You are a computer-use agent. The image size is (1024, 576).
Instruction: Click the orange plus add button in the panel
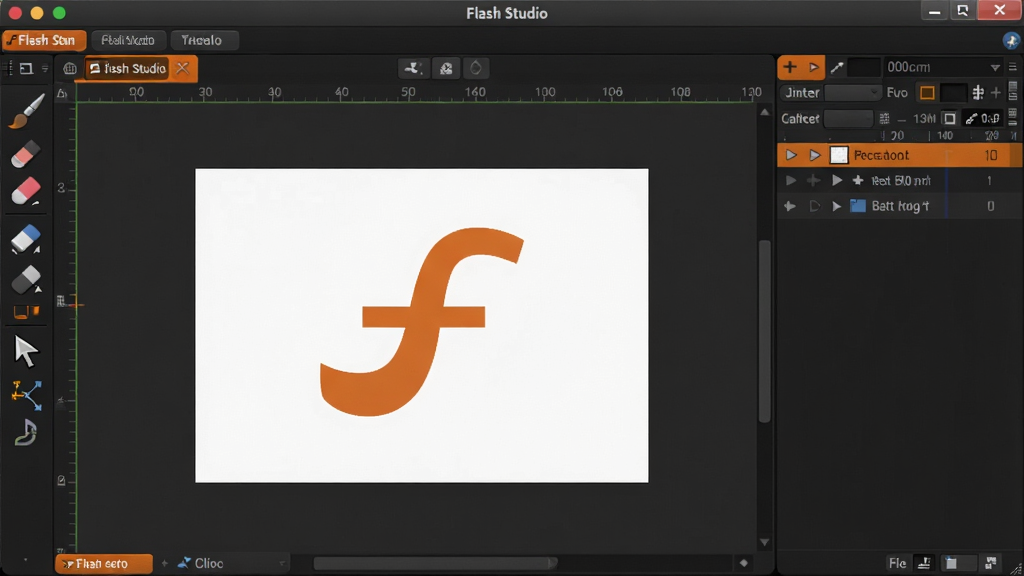(x=790, y=67)
